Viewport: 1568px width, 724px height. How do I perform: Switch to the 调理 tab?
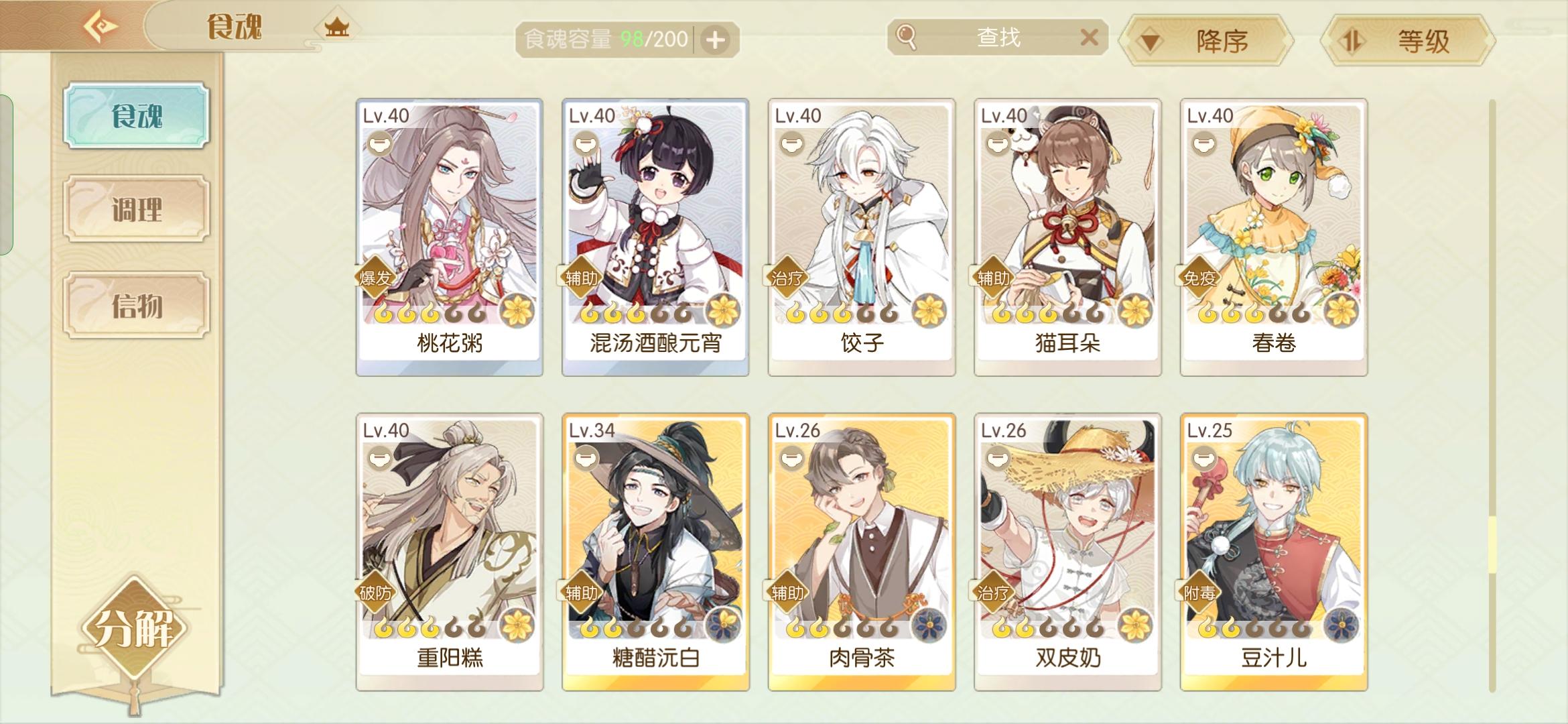[x=137, y=209]
